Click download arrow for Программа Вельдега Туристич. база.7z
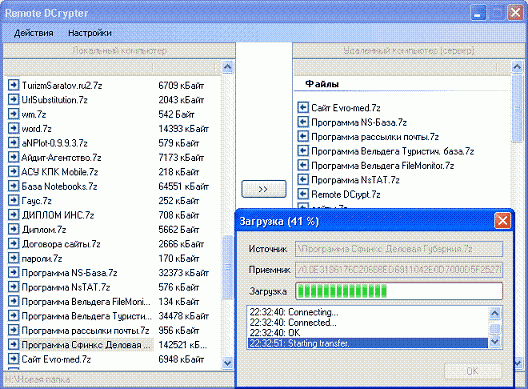This screenshot has width=528, height=389. pyautogui.click(x=303, y=151)
